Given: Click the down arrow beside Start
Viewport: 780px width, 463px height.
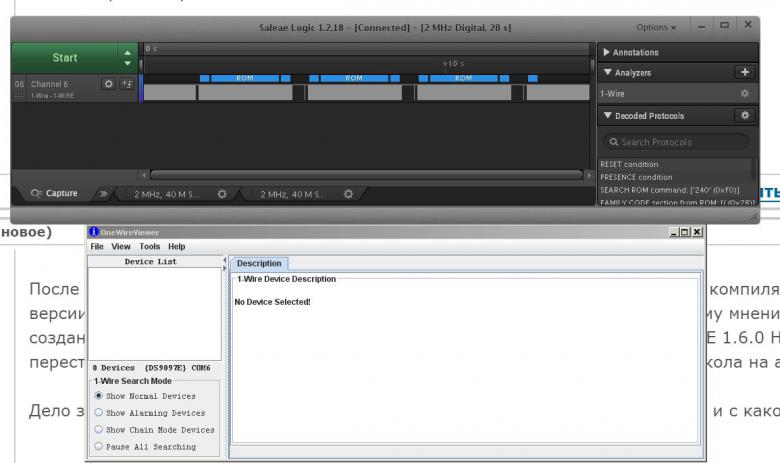Looking at the screenshot, I should 127,64.
